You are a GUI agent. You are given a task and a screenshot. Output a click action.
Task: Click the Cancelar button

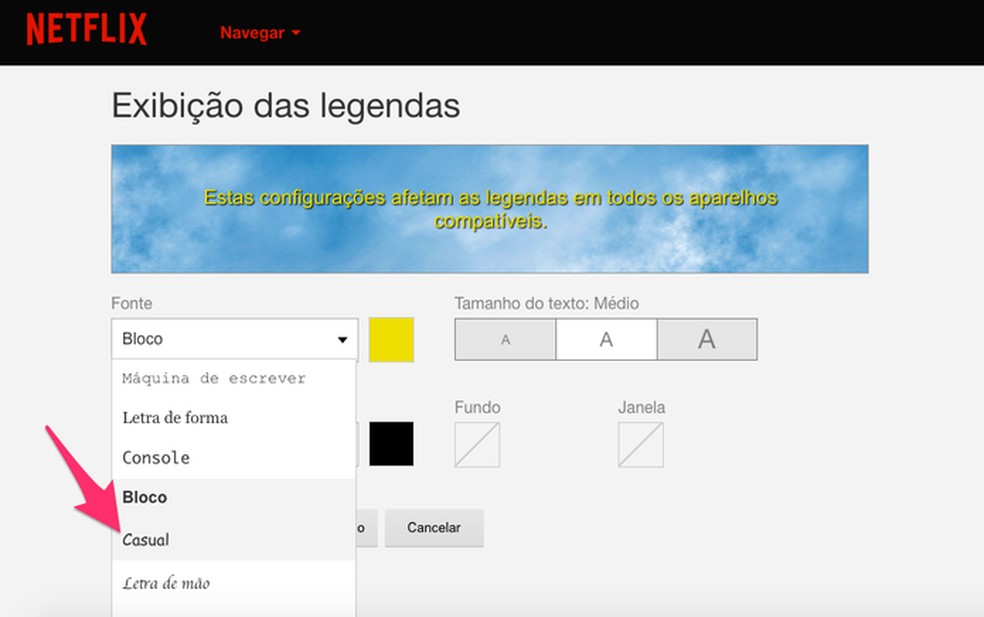434,527
